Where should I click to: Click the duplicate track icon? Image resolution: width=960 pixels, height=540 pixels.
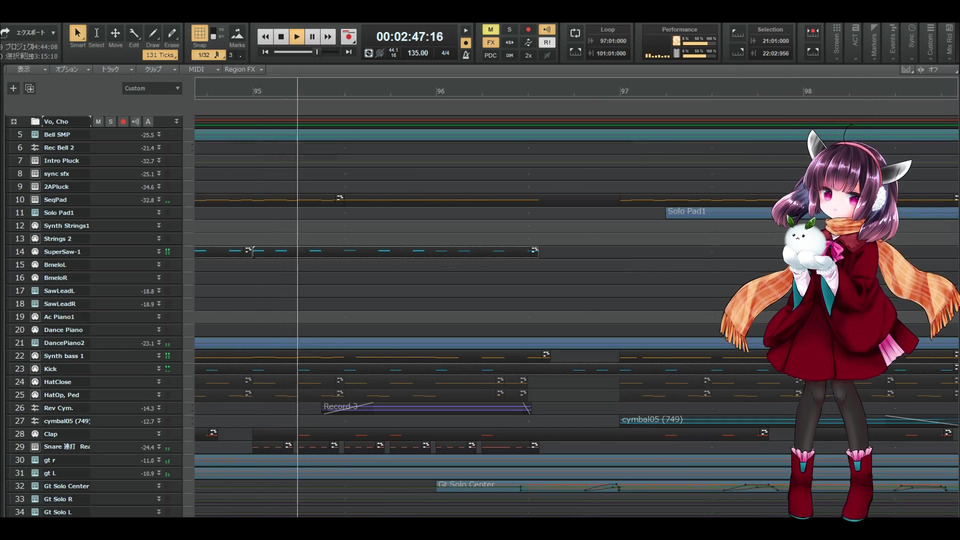coord(29,88)
